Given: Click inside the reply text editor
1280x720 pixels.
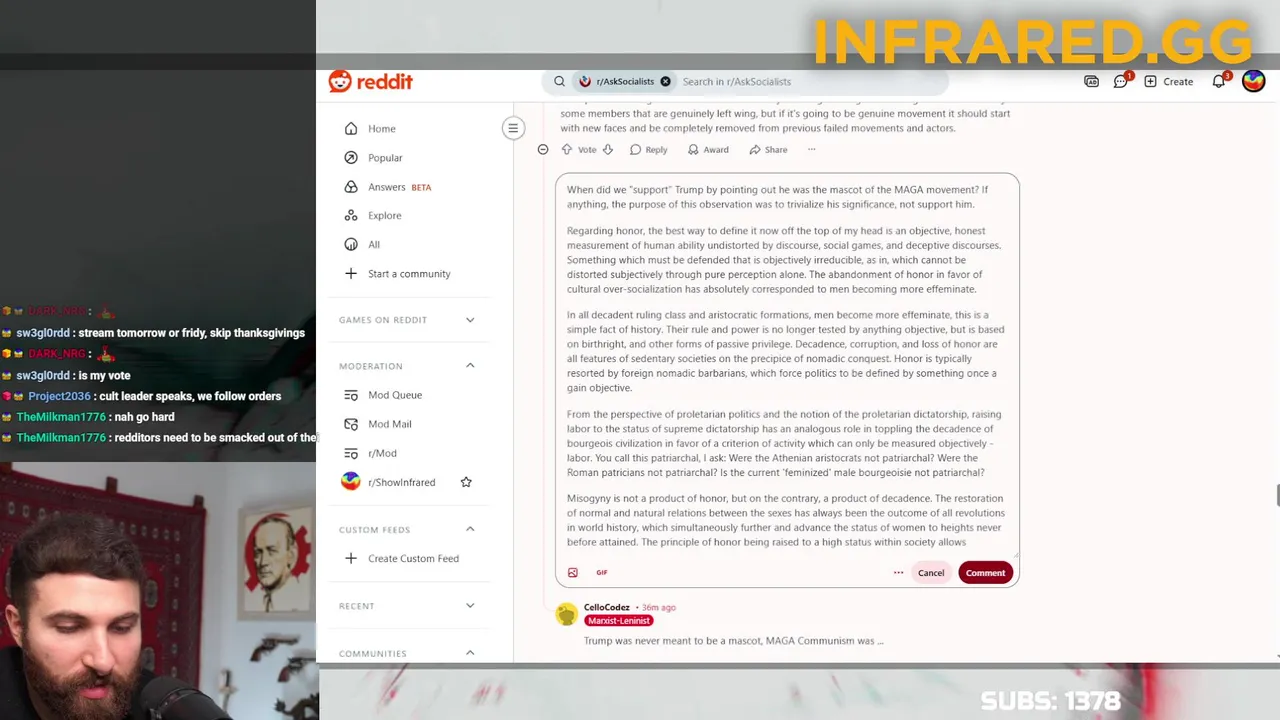Looking at the screenshot, I should pos(787,365).
